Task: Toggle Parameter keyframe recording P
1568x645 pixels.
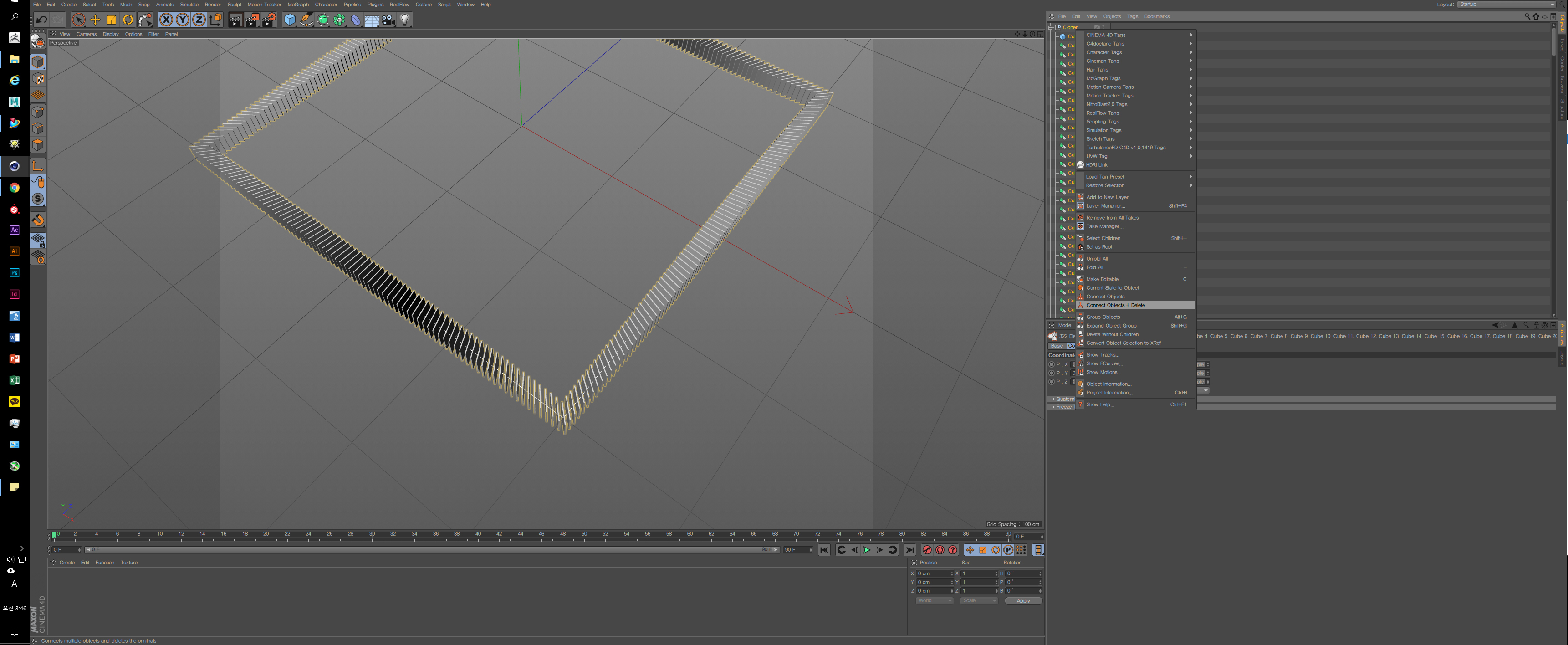Action: point(1008,550)
